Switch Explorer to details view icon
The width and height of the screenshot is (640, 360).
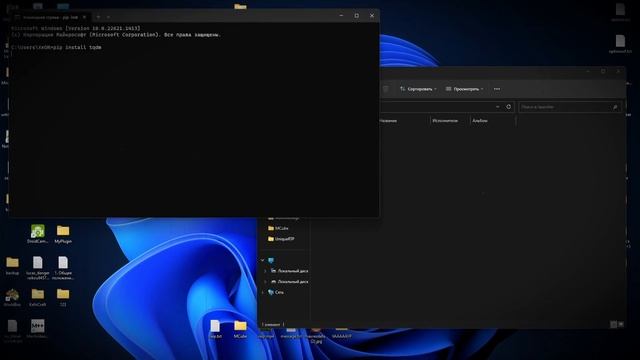[x=613, y=324]
